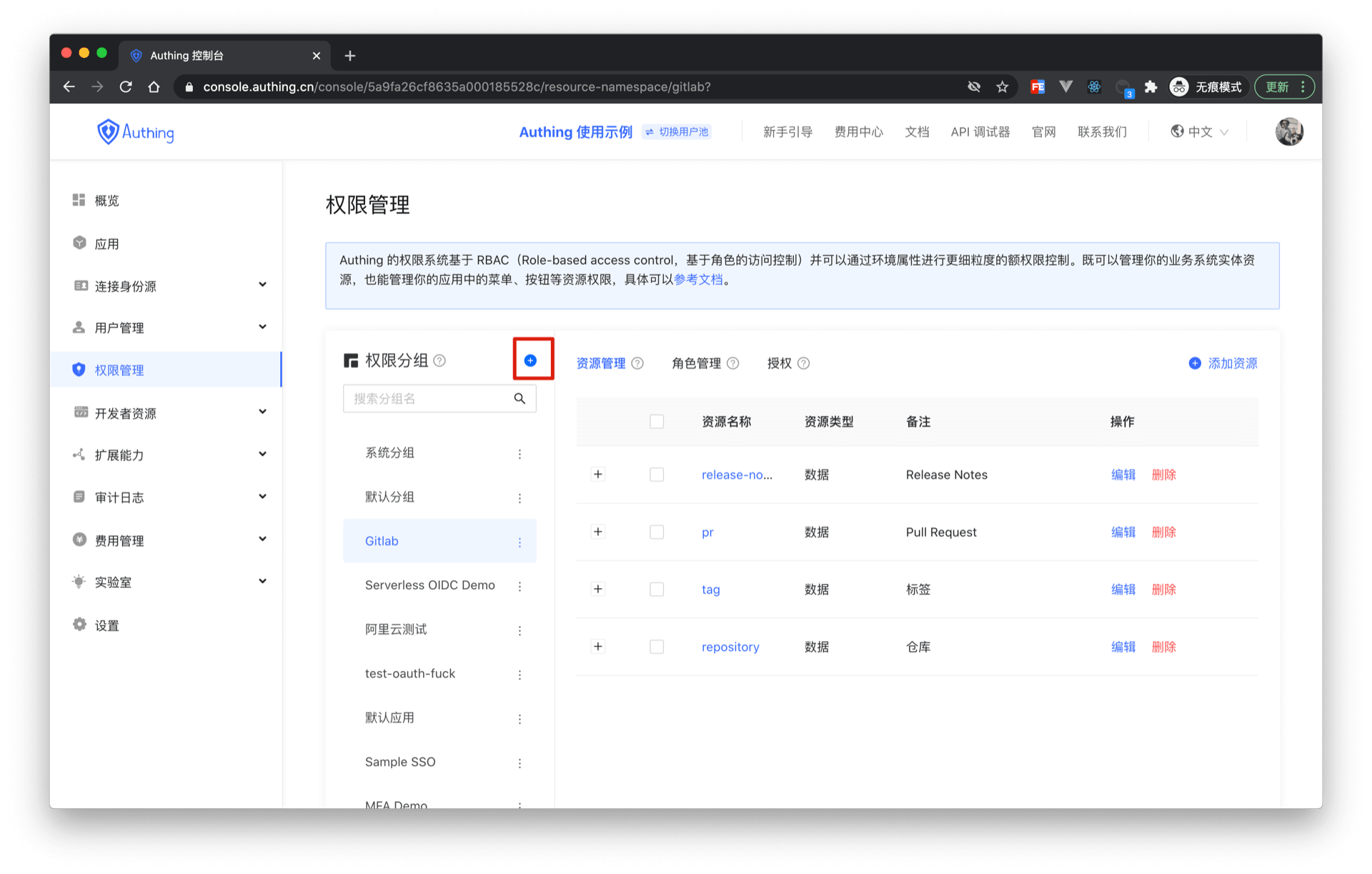
Task: Click the browser bookmark star icon
Action: pyautogui.click(x=1002, y=87)
